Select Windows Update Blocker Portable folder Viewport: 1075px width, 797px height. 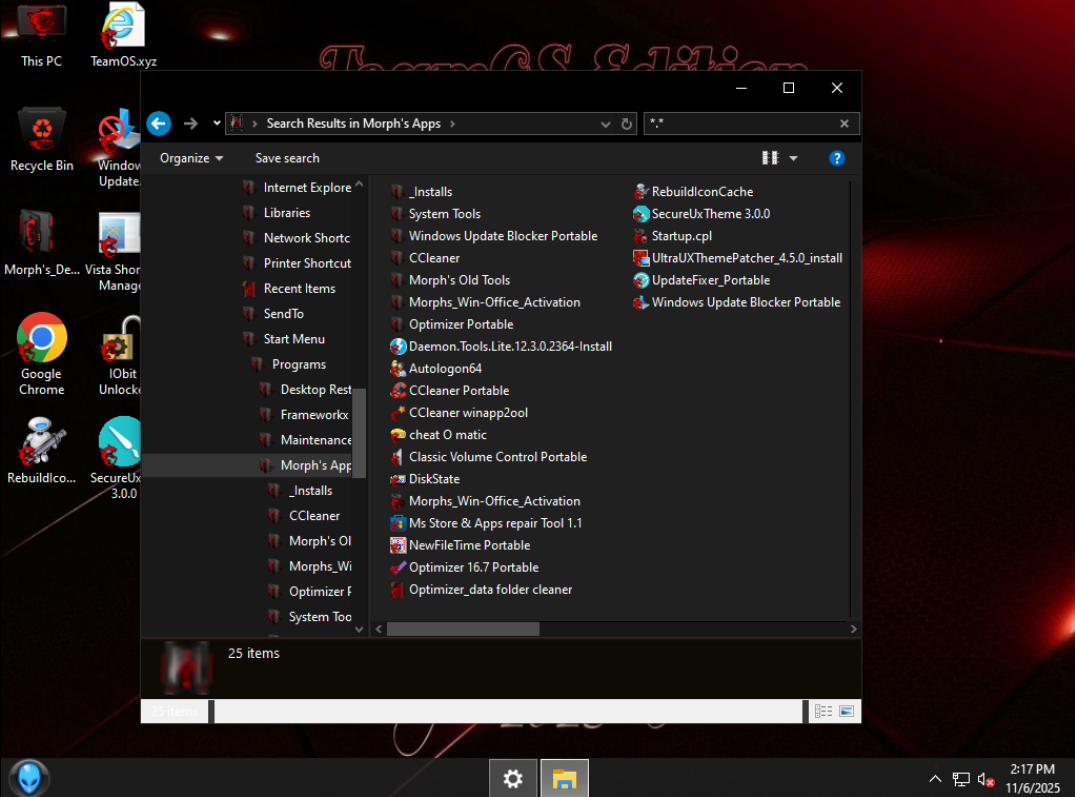(503, 236)
